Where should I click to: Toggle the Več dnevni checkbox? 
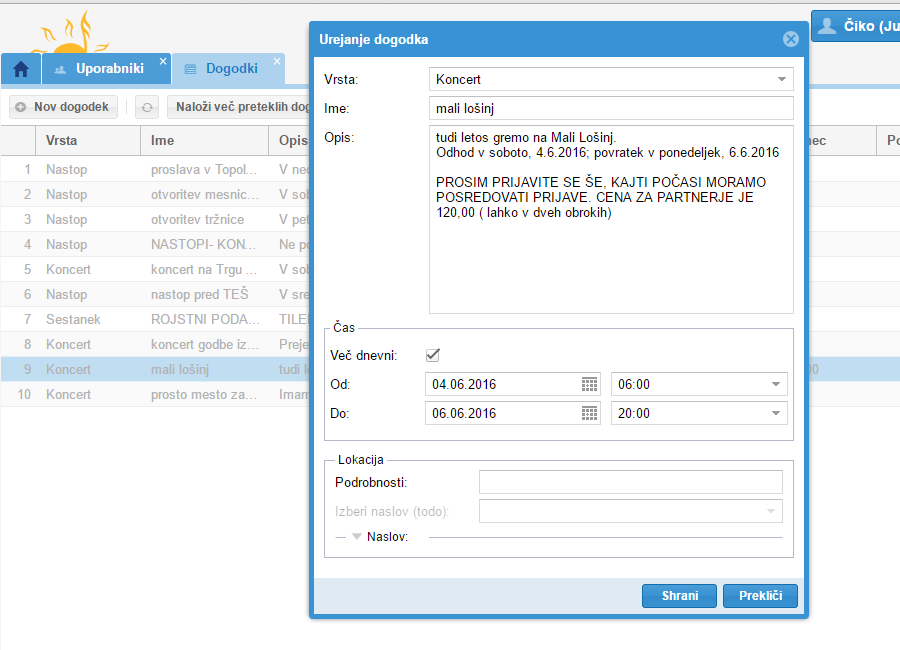pyautogui.click(x=433, y=355)
